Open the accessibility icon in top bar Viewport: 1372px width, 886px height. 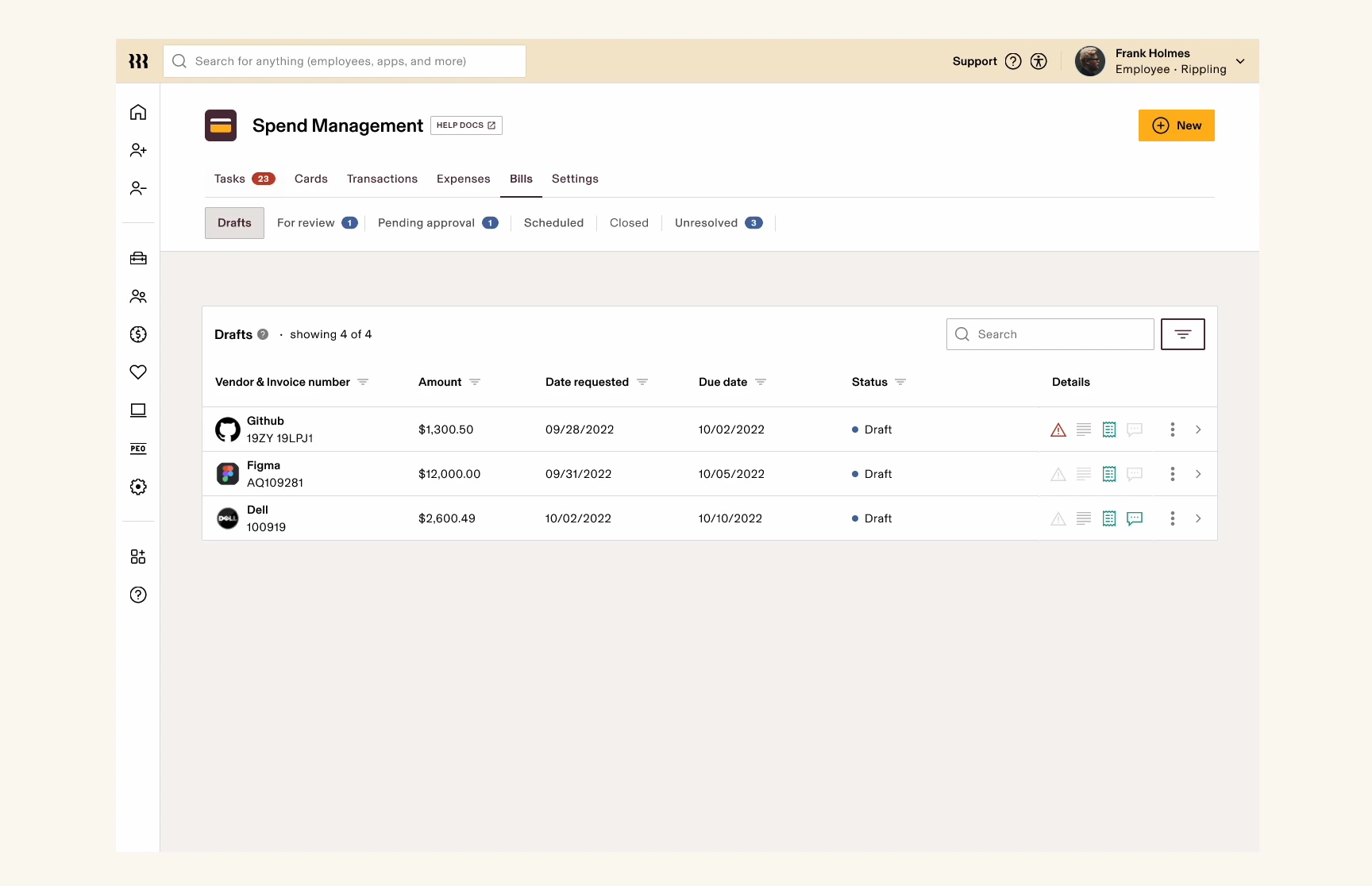point(1039,61)
